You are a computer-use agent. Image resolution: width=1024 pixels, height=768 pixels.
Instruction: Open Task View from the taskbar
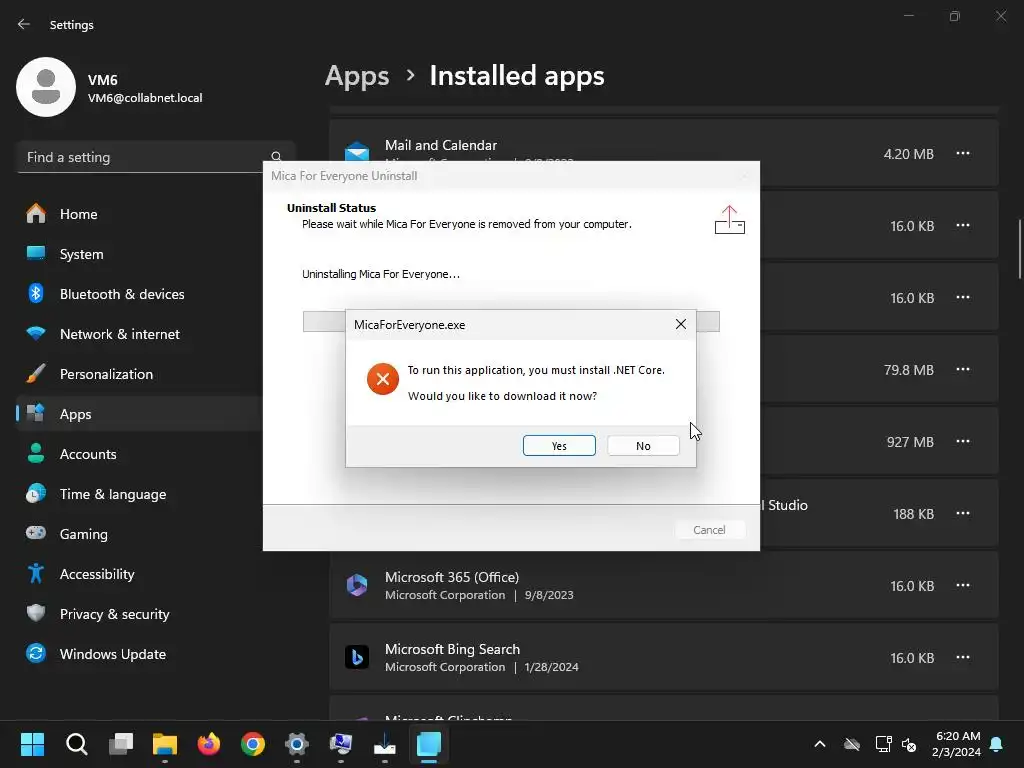pos(121,744)
